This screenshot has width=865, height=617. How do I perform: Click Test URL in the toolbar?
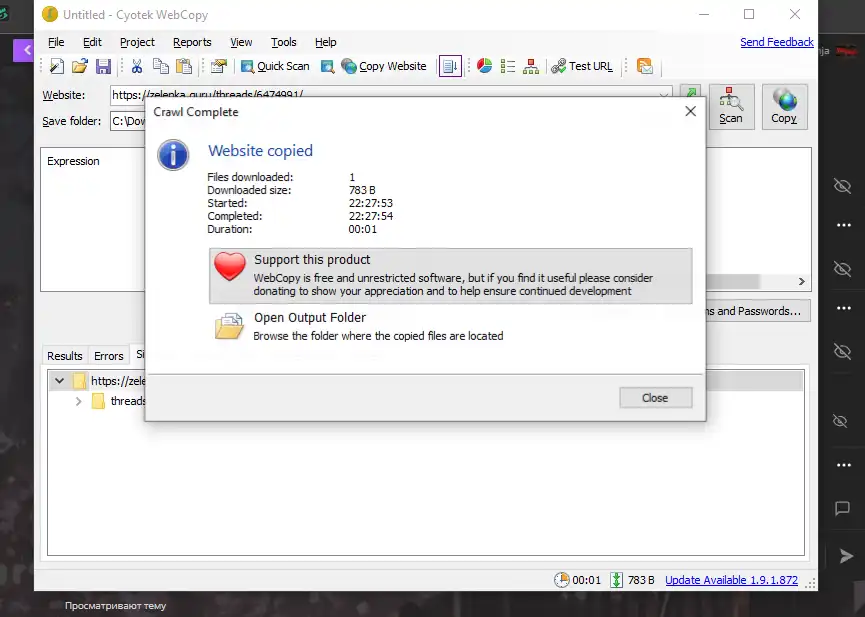click(582, 66)
